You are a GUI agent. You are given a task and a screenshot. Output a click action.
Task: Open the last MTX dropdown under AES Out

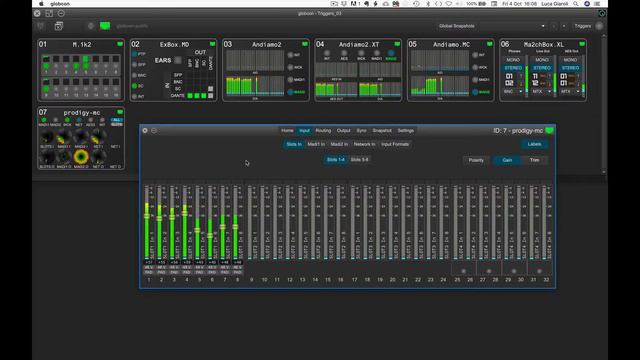[570, 91]
